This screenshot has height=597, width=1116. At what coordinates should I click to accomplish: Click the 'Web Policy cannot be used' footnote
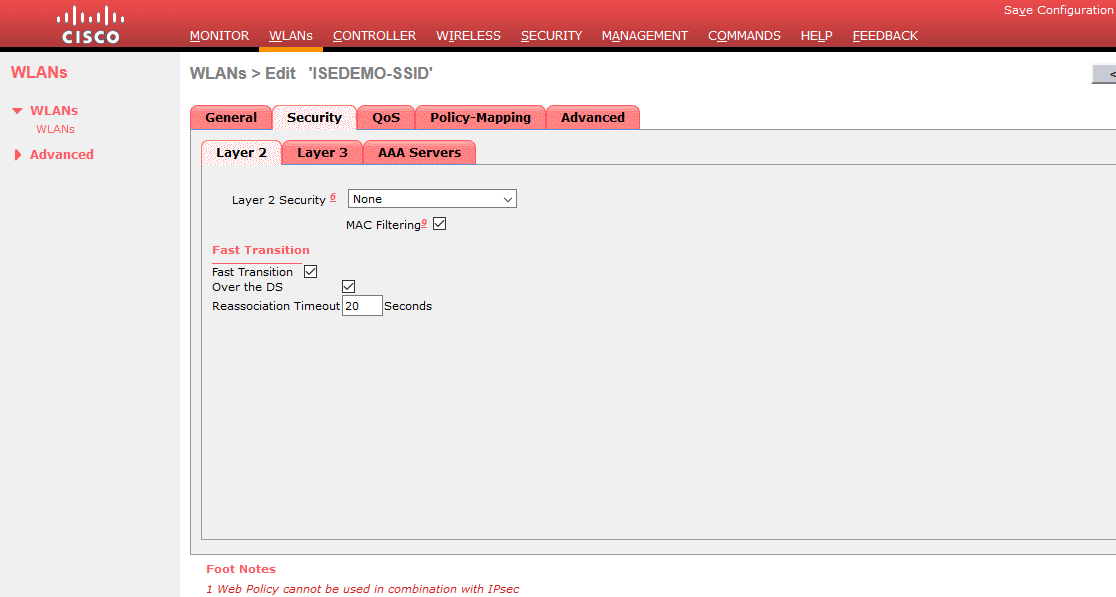pyautogui.click(x=362, y=589)
